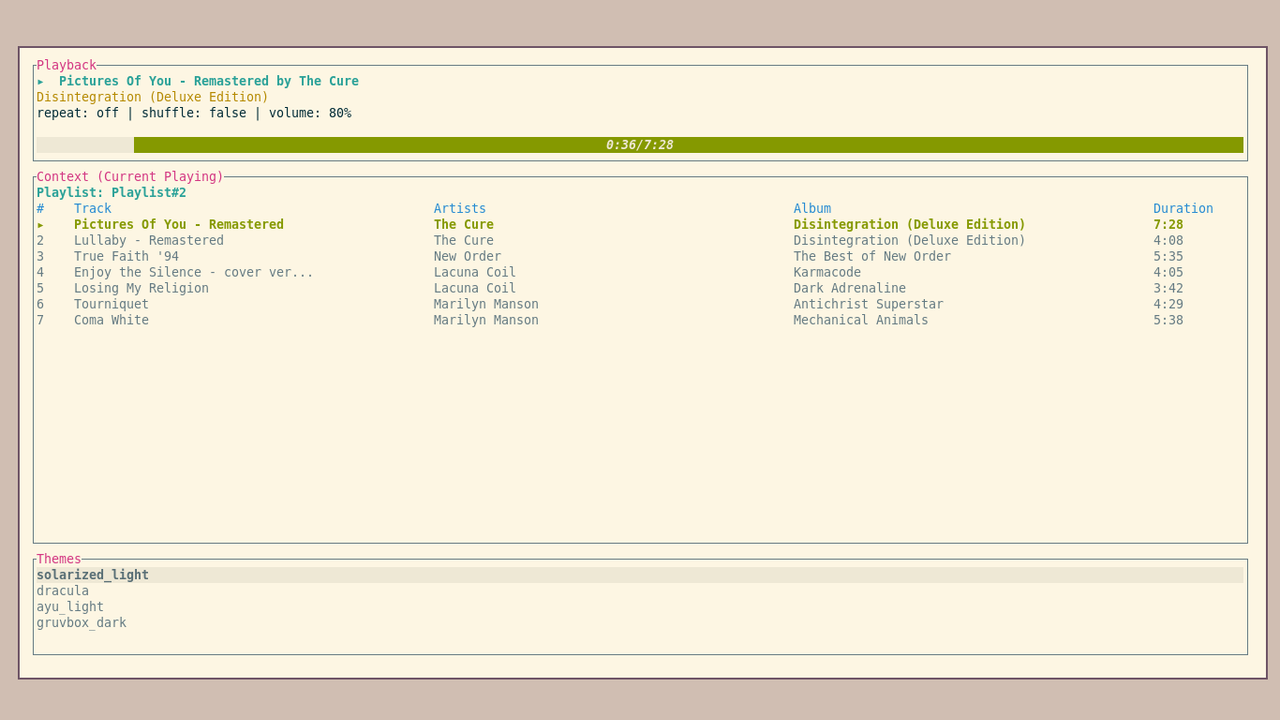The width and height of the screenshot is (1280, 720).
Task: Click album Antichrist Superstar
Action: click(x=869, y=305)
